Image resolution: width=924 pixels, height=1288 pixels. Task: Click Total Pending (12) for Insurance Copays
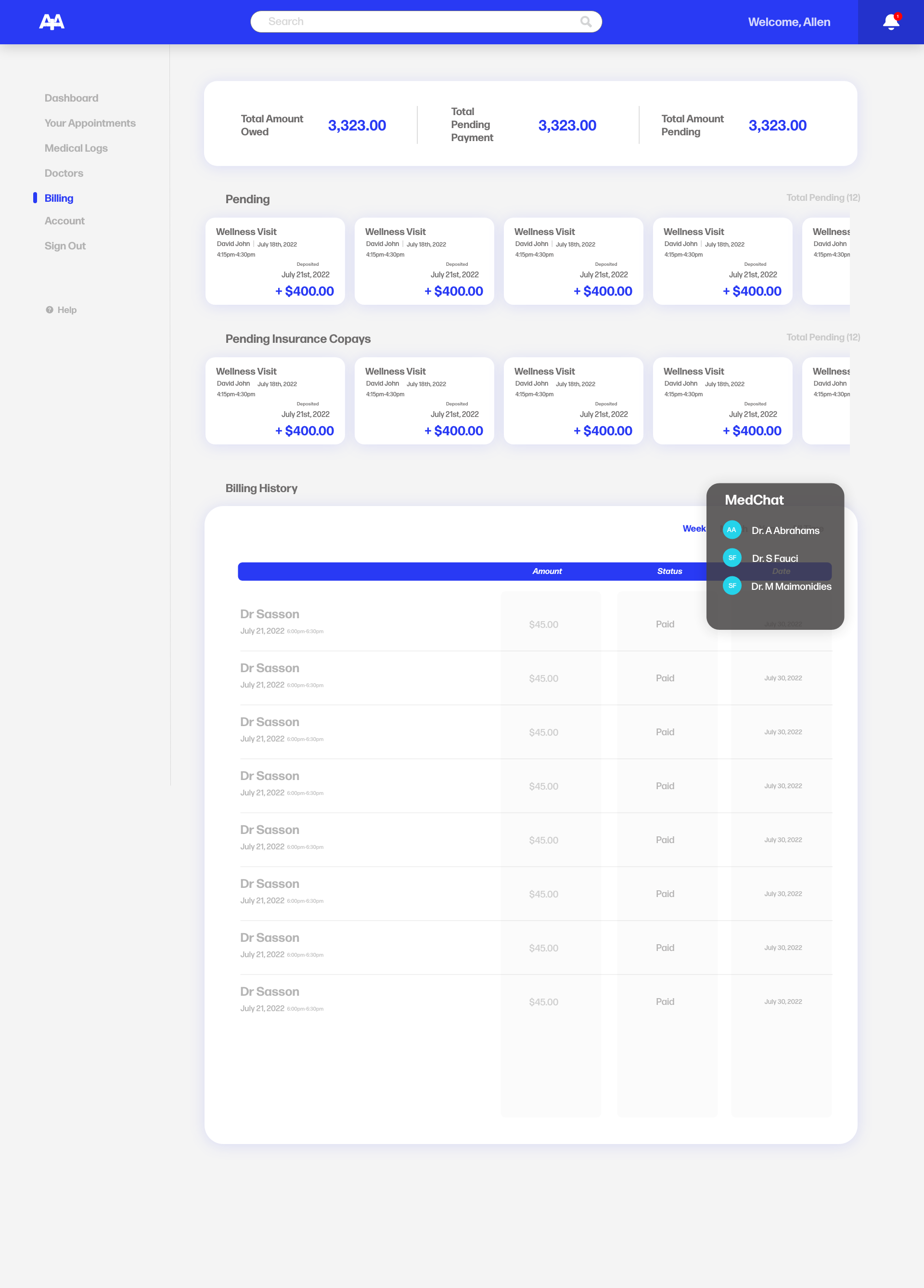pyautogui.click(x=822, y=338)
